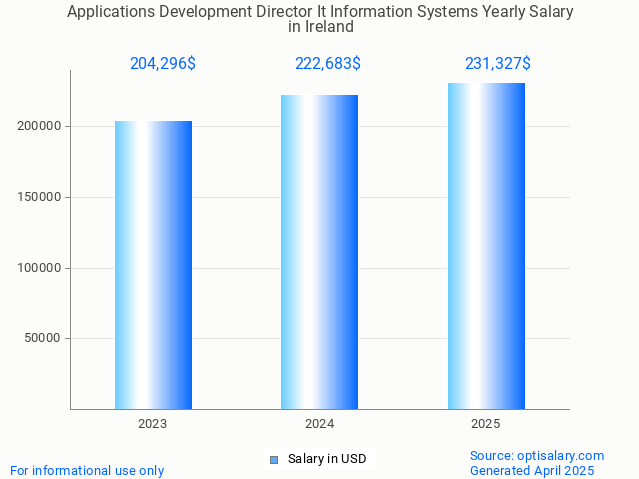Click 'in Ireland' in the chart title
This screenshot has width=639, height=479.
(320, 27)
